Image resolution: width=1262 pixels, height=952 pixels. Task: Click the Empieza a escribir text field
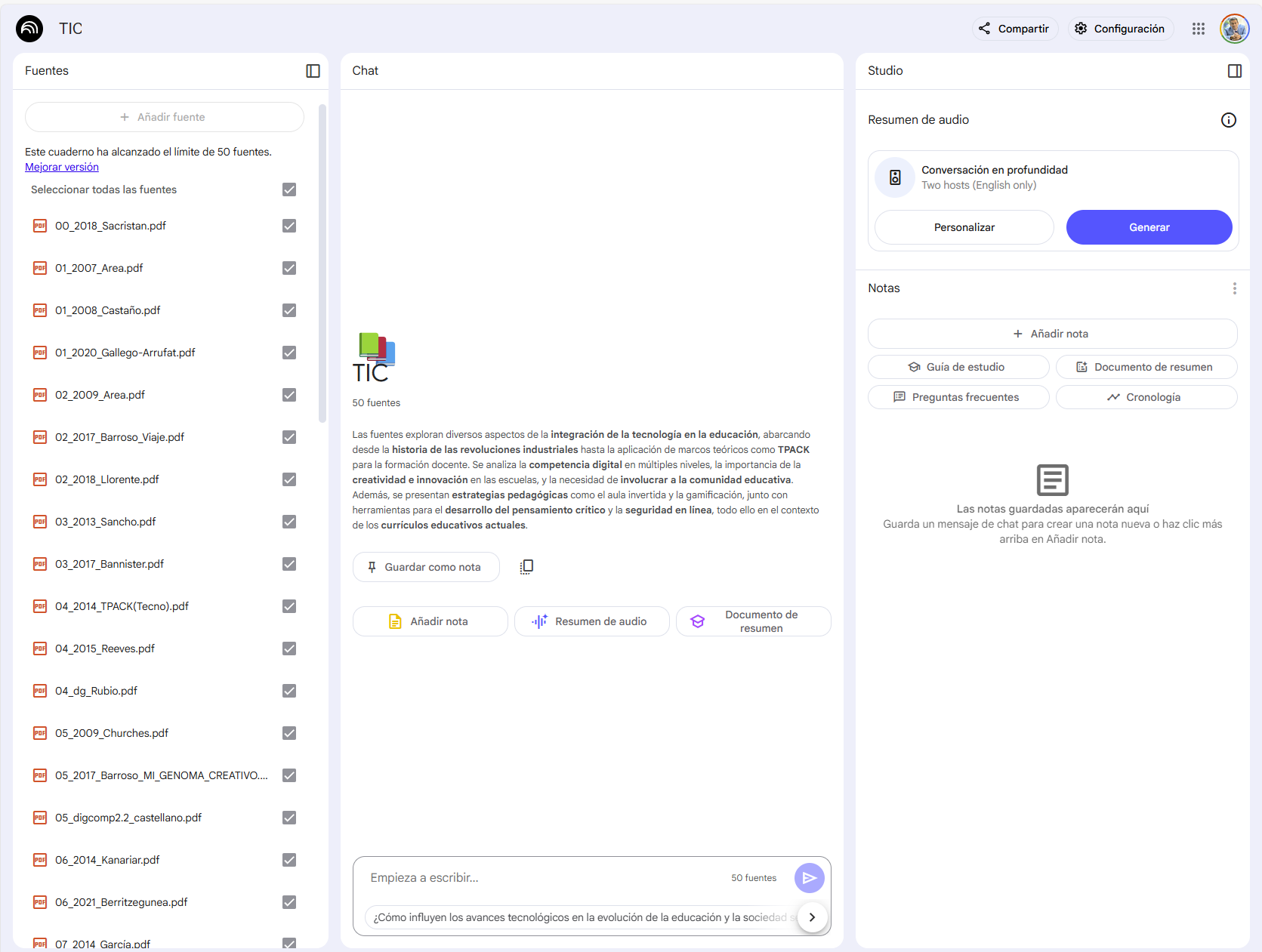(544, 878)
